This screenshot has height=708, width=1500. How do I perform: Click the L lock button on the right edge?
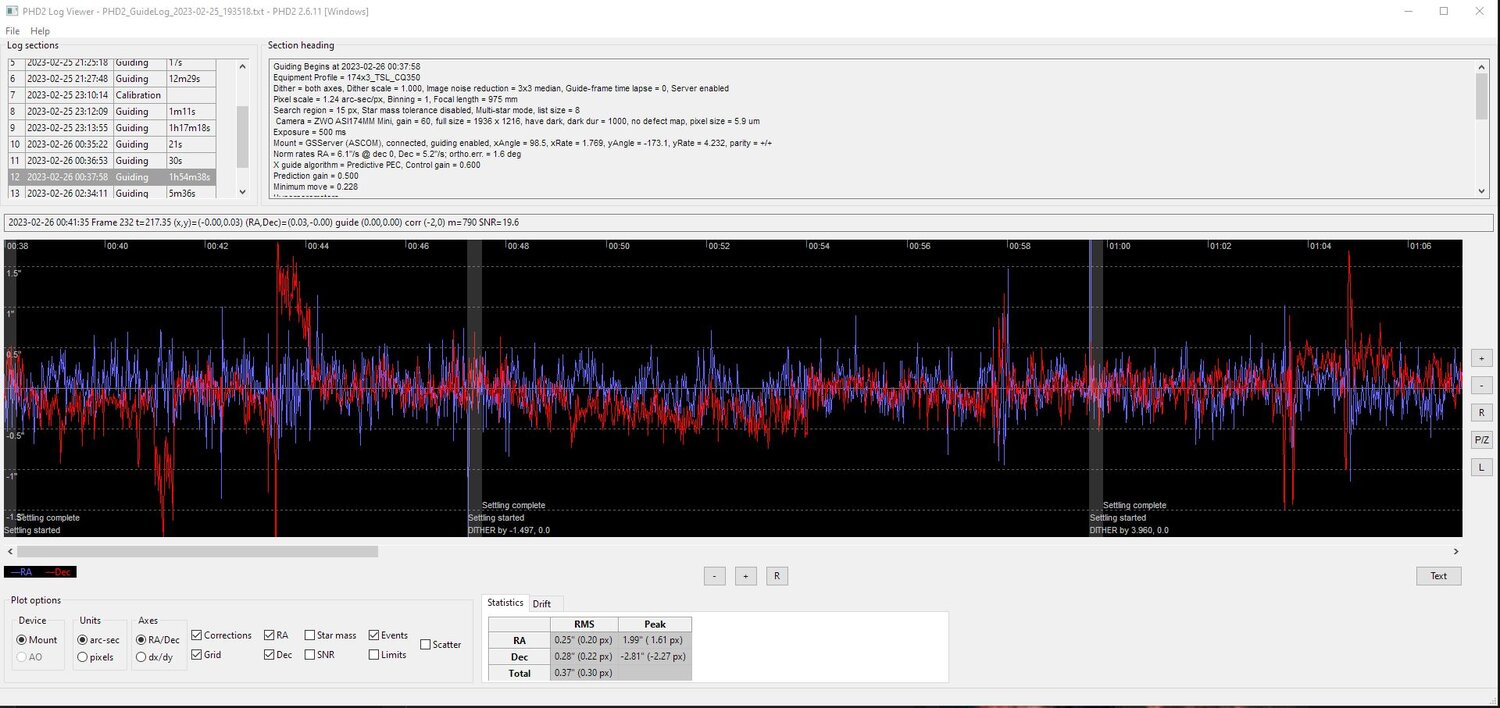pos(1481,466)
